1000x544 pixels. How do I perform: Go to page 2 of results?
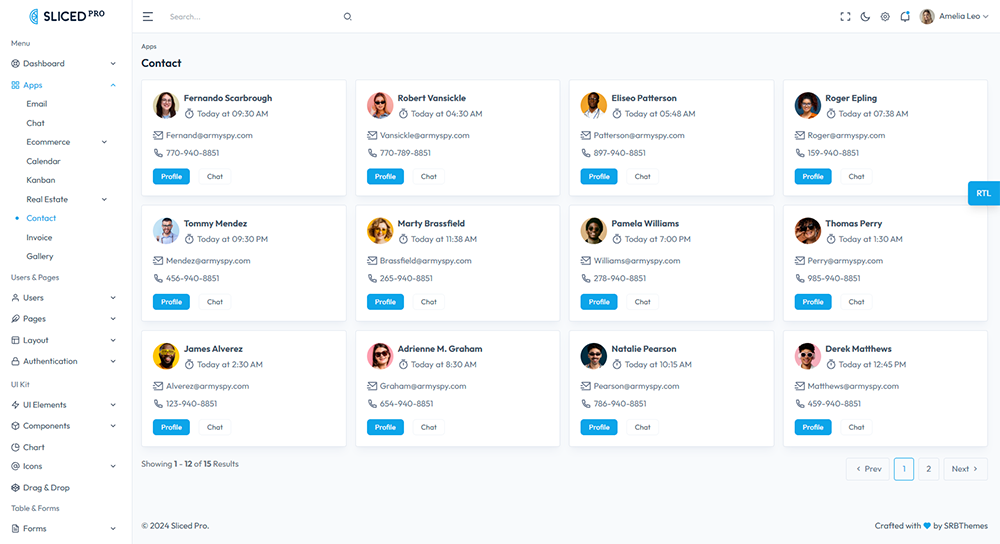tap(928, 469)
